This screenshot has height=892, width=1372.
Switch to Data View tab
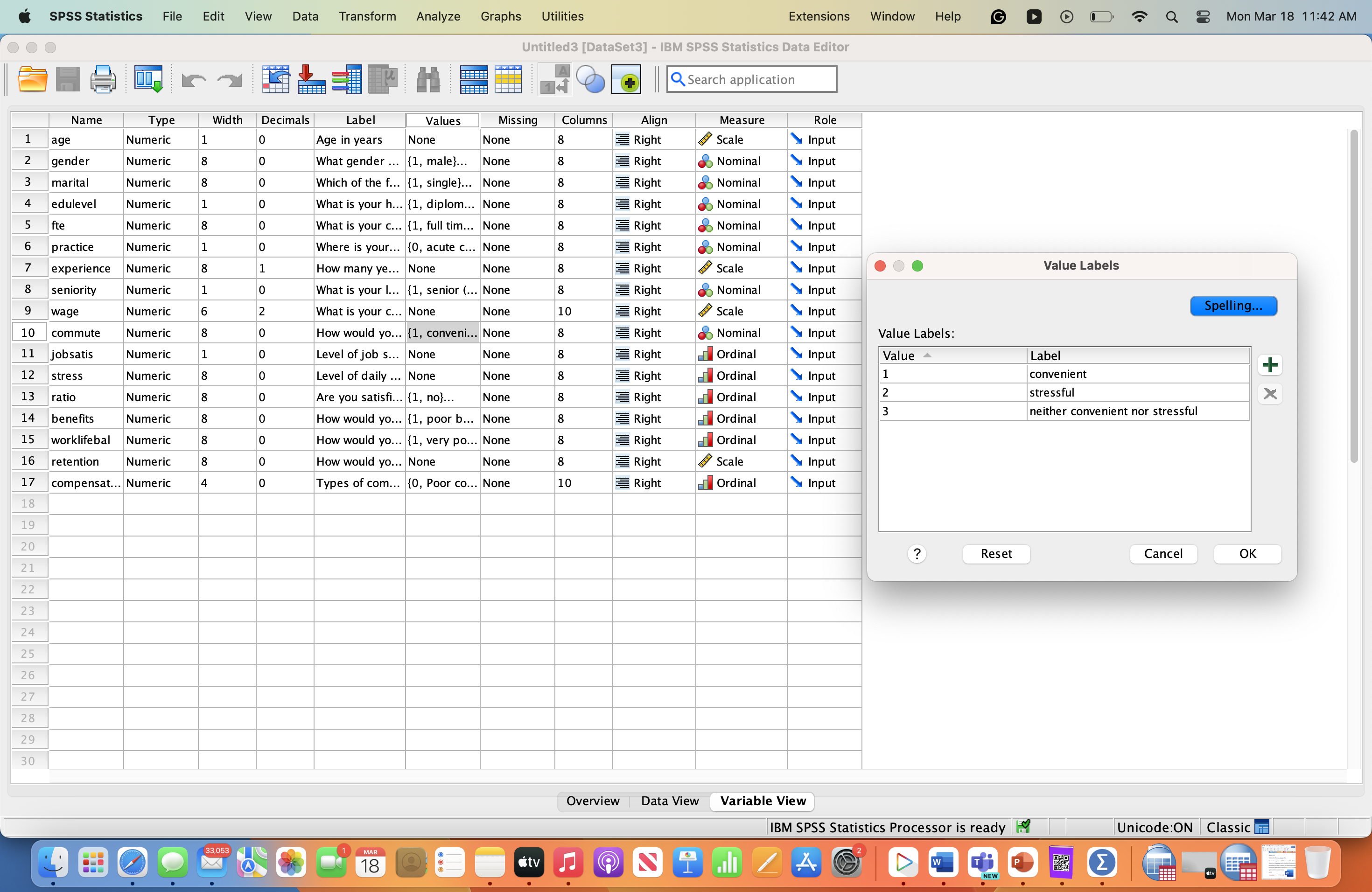coord(671,801)
